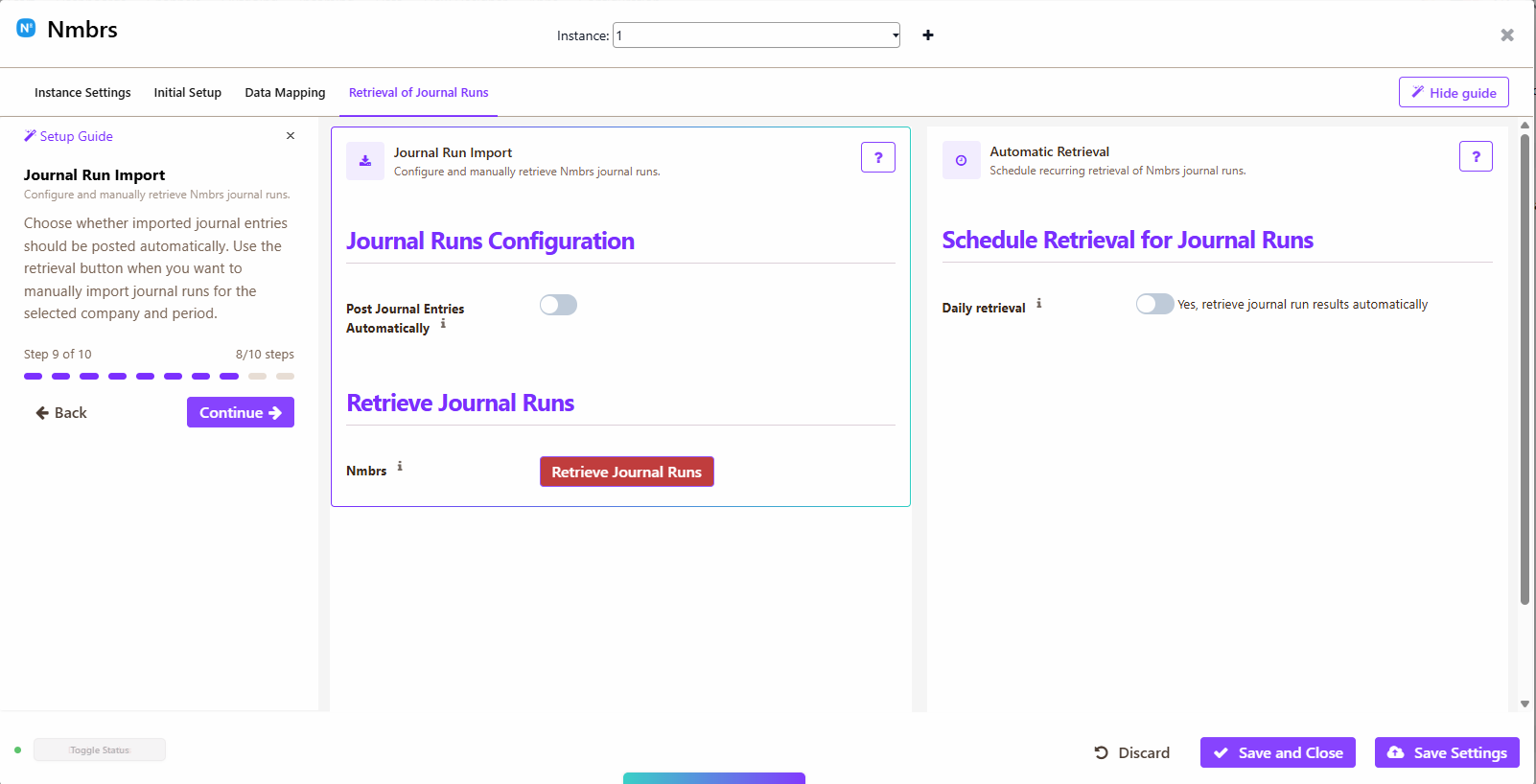Switch to Initial Setup tab
Image resolution: width=1536 pixels, height=784 pixels.
[188, 93]
